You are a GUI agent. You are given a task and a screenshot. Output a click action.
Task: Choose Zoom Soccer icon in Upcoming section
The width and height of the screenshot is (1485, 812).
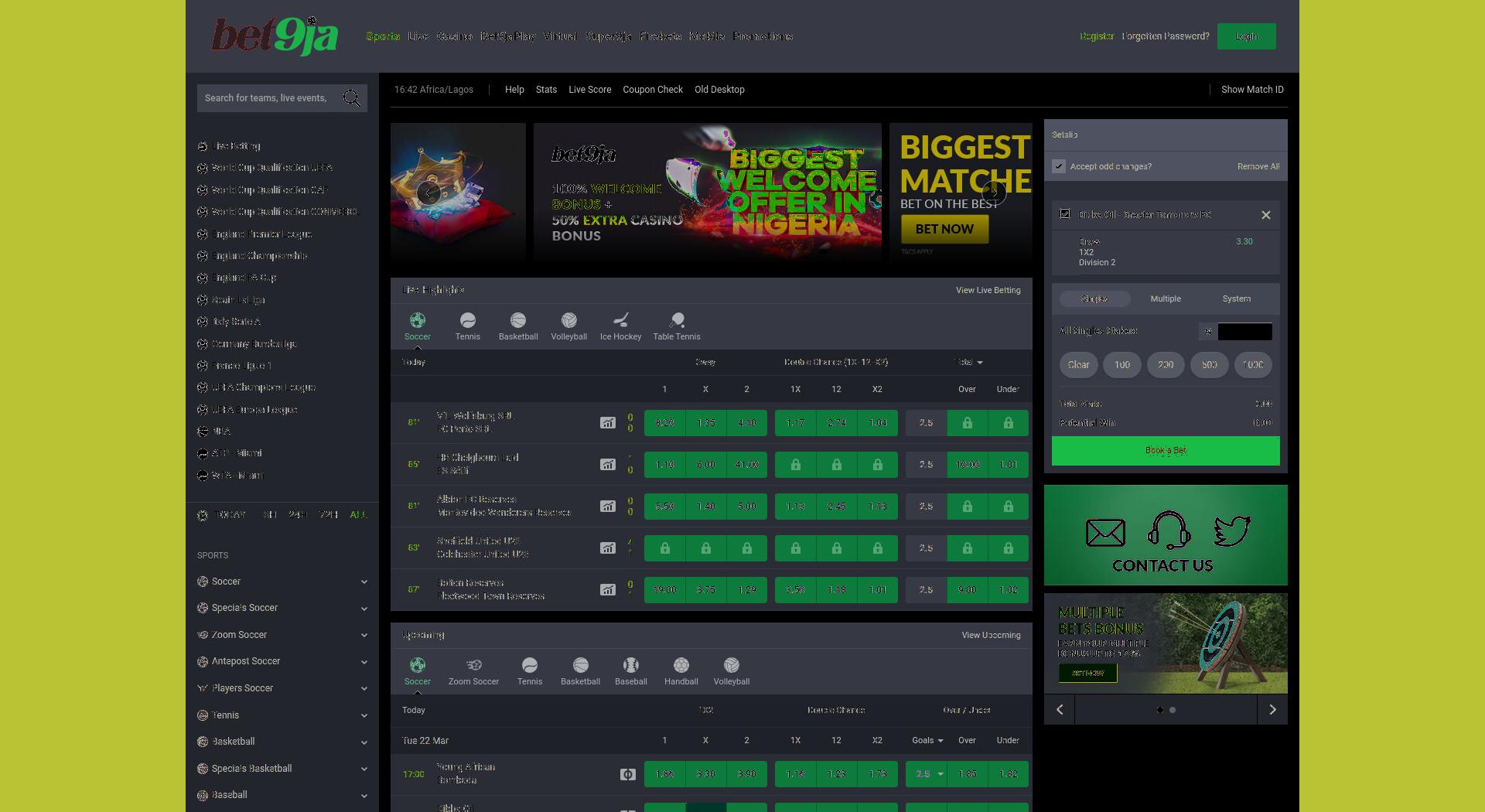(x=474, y=665)
